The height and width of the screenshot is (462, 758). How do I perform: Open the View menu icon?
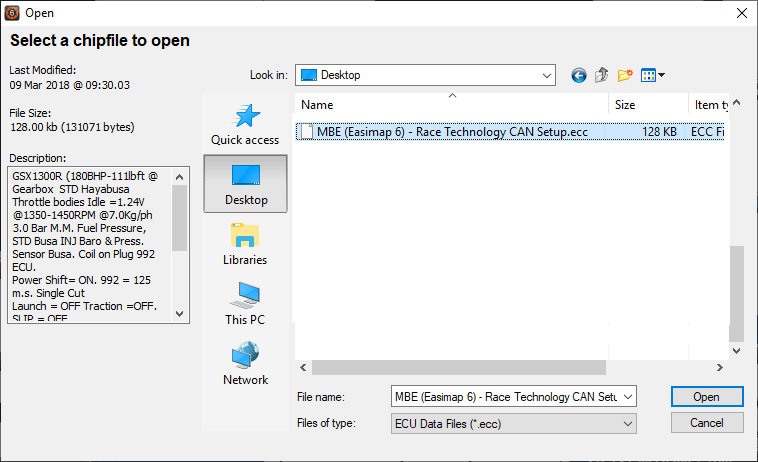tap(652, 75)
